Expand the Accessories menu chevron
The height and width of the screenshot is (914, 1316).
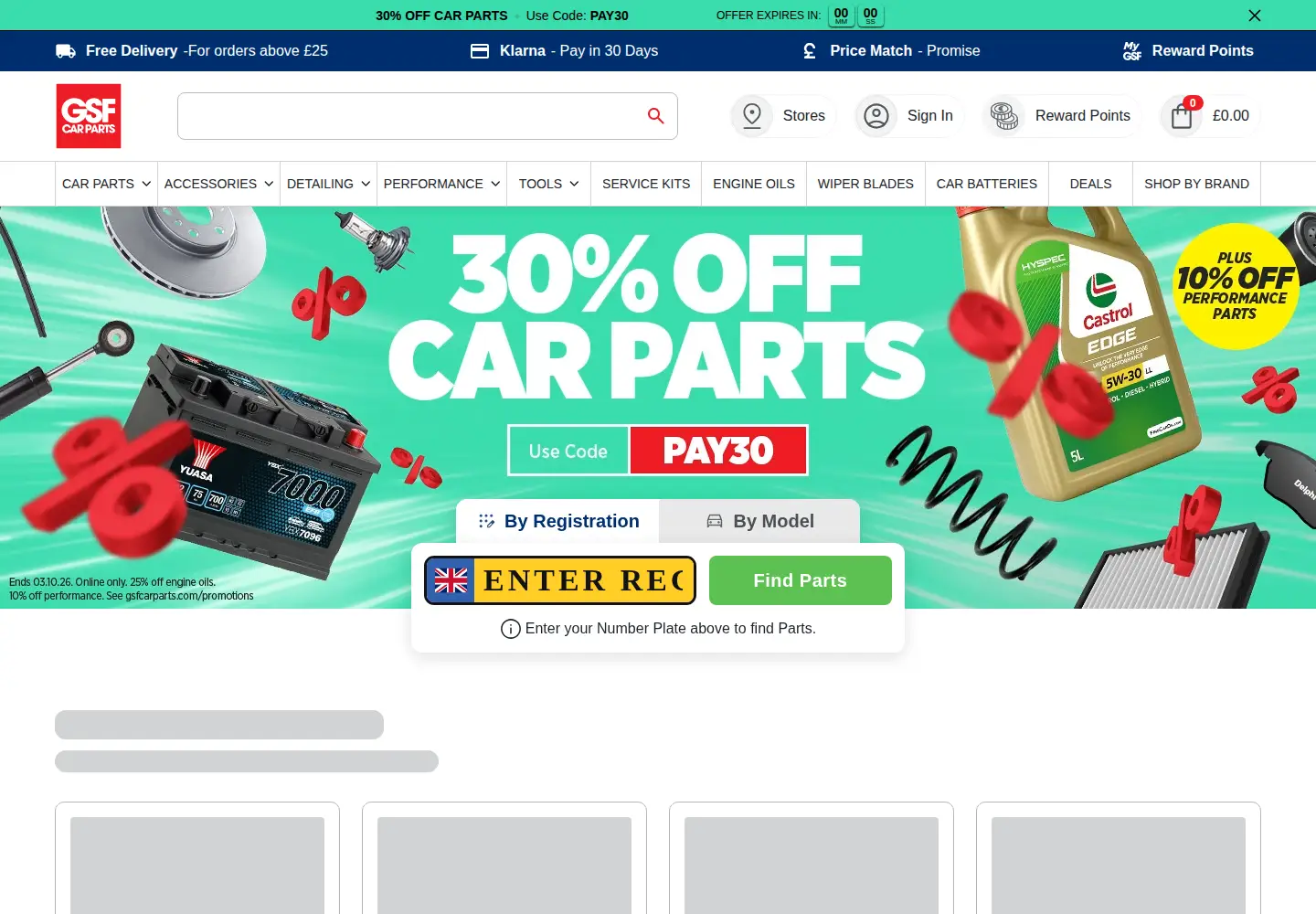tap(269, 184)
